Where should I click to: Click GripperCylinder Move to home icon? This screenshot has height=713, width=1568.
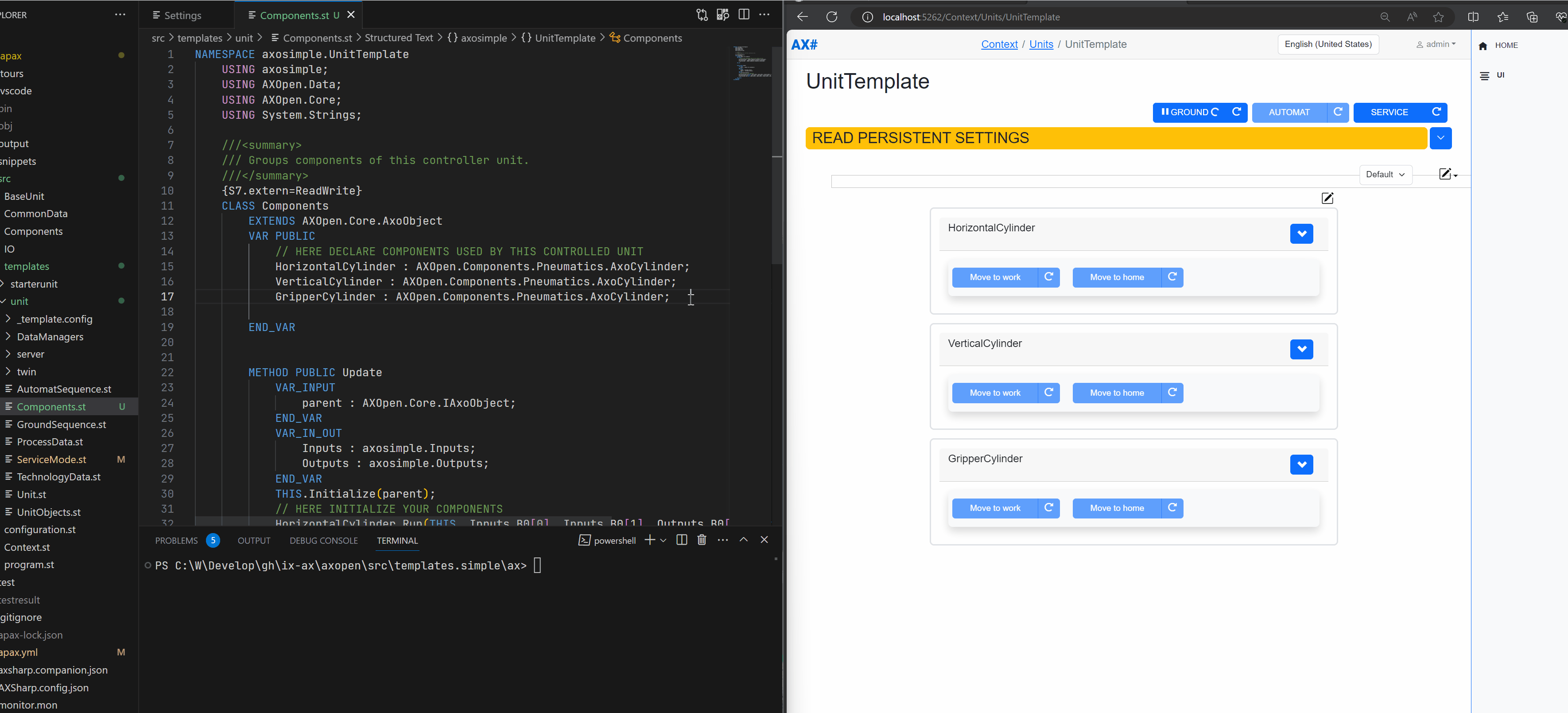point(1173,508)
